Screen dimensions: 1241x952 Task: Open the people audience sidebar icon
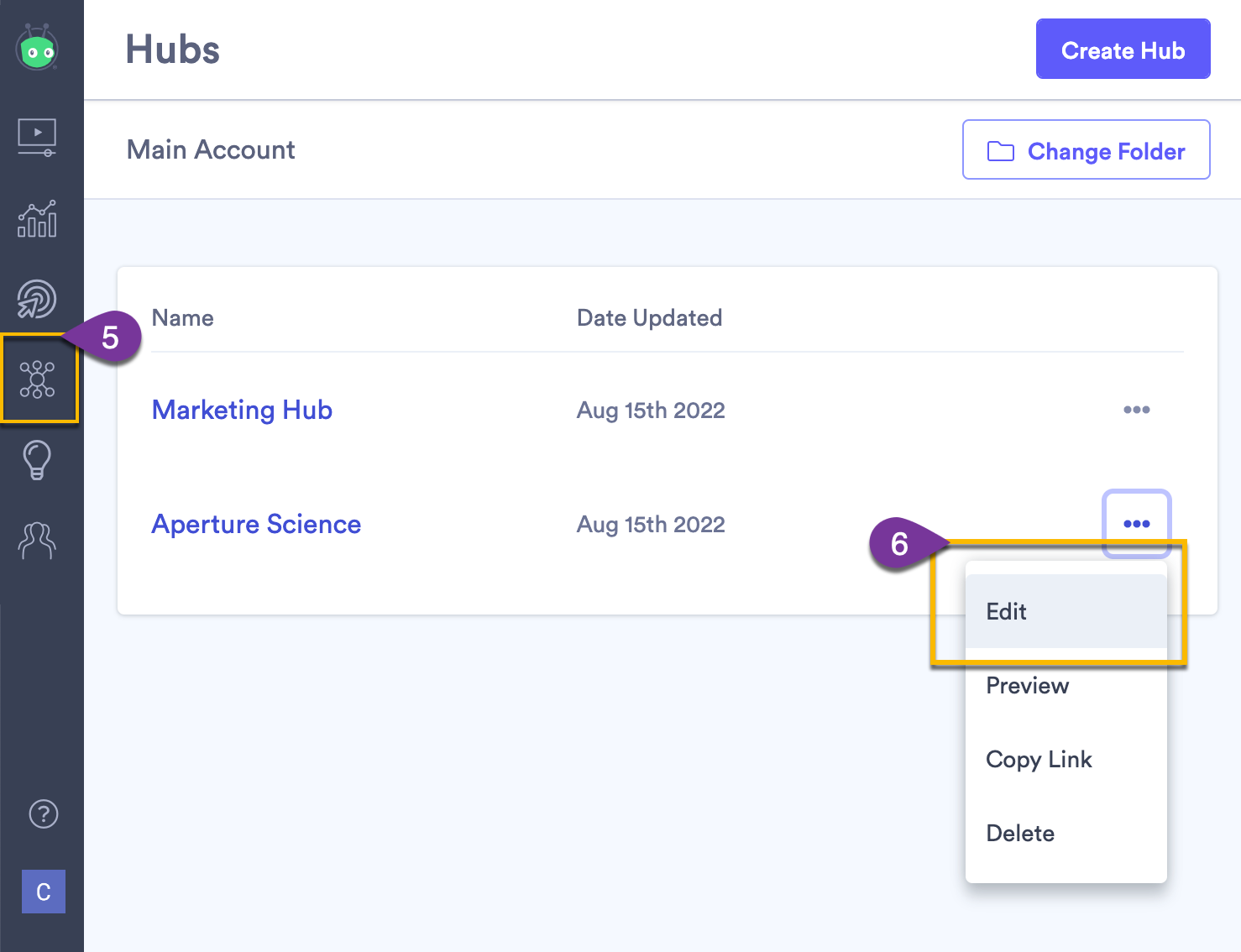[37, 540]
